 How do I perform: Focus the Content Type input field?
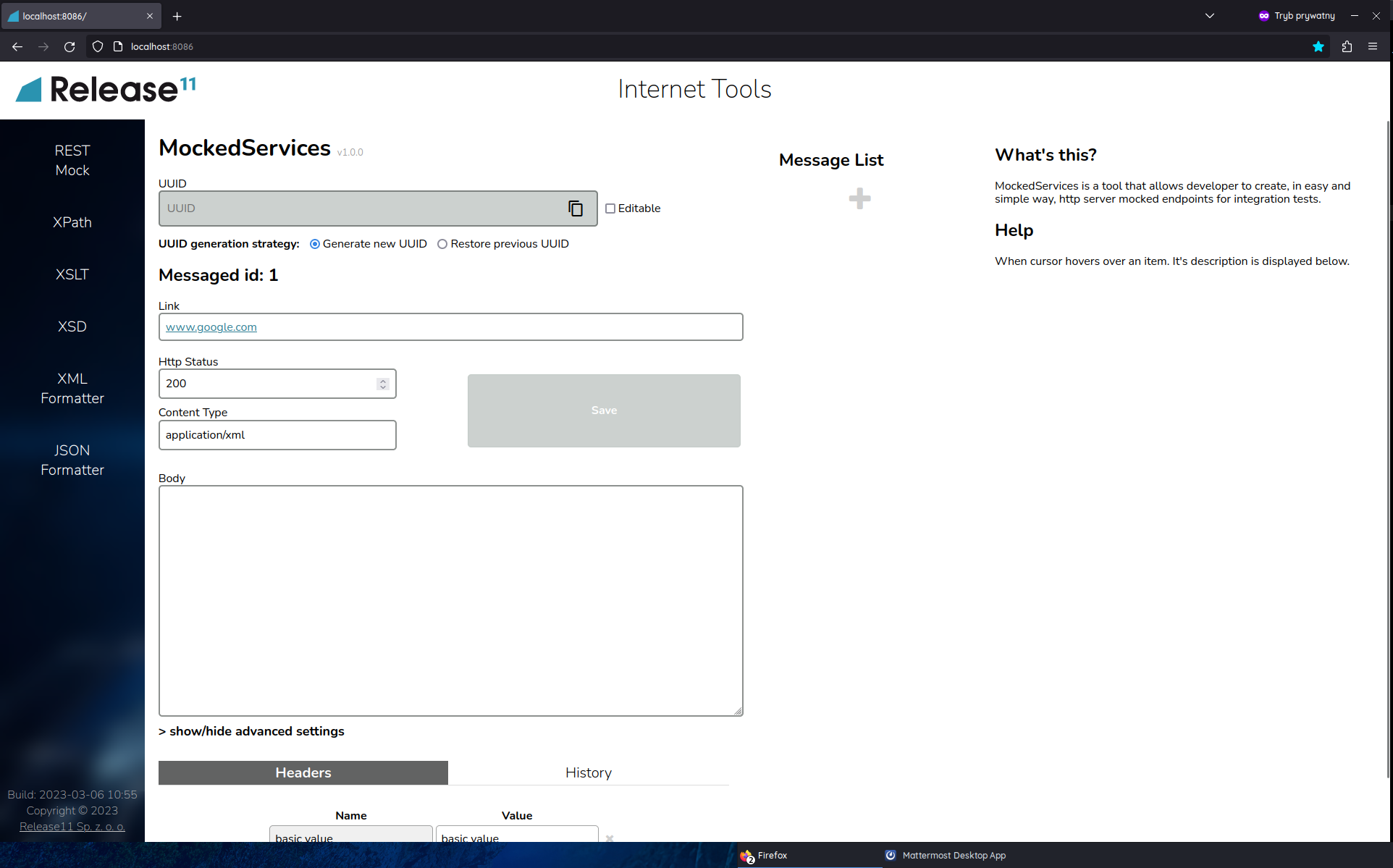(277, 435)
